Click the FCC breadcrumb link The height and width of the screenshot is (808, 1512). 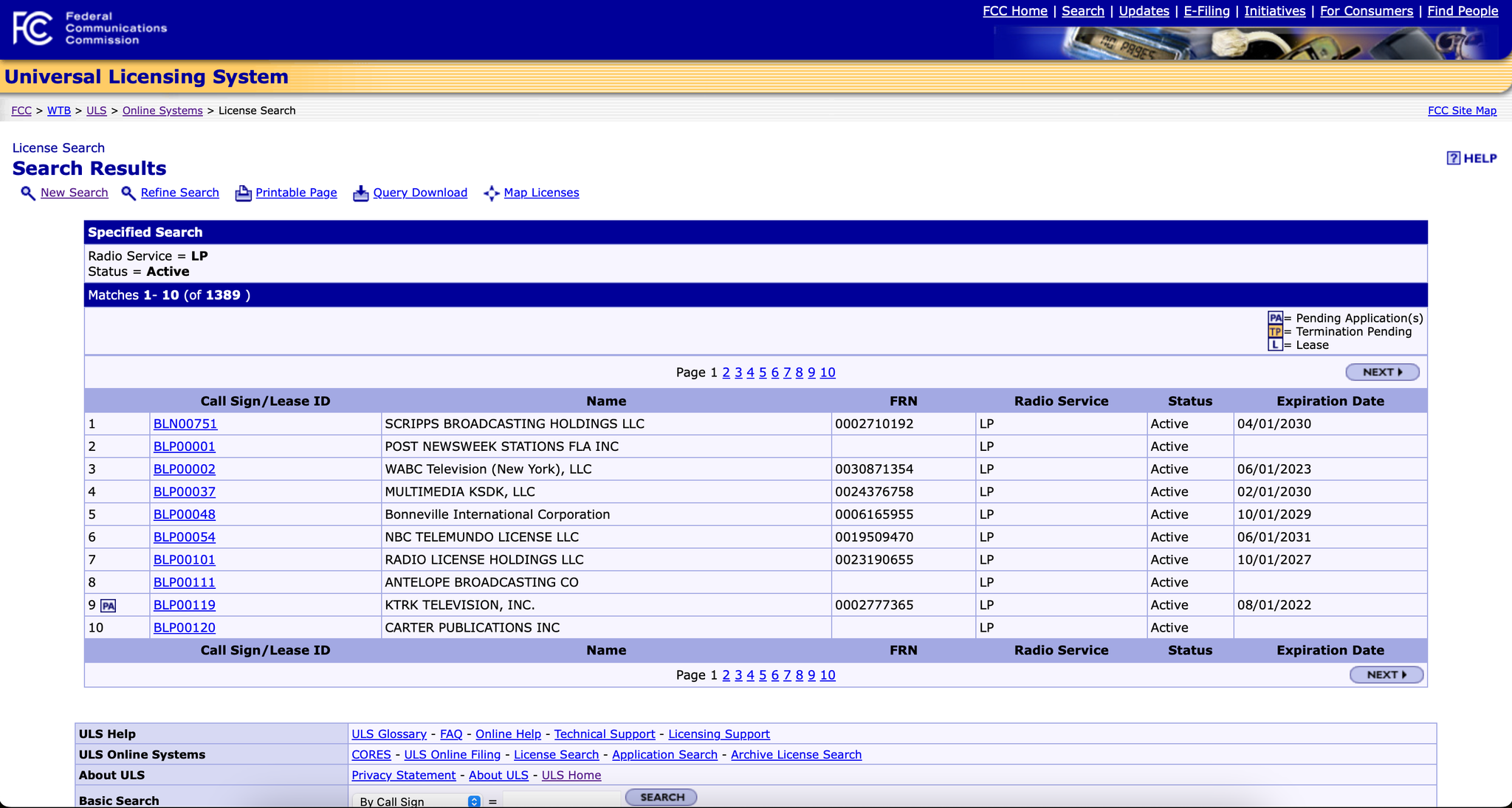click(21, 111)
